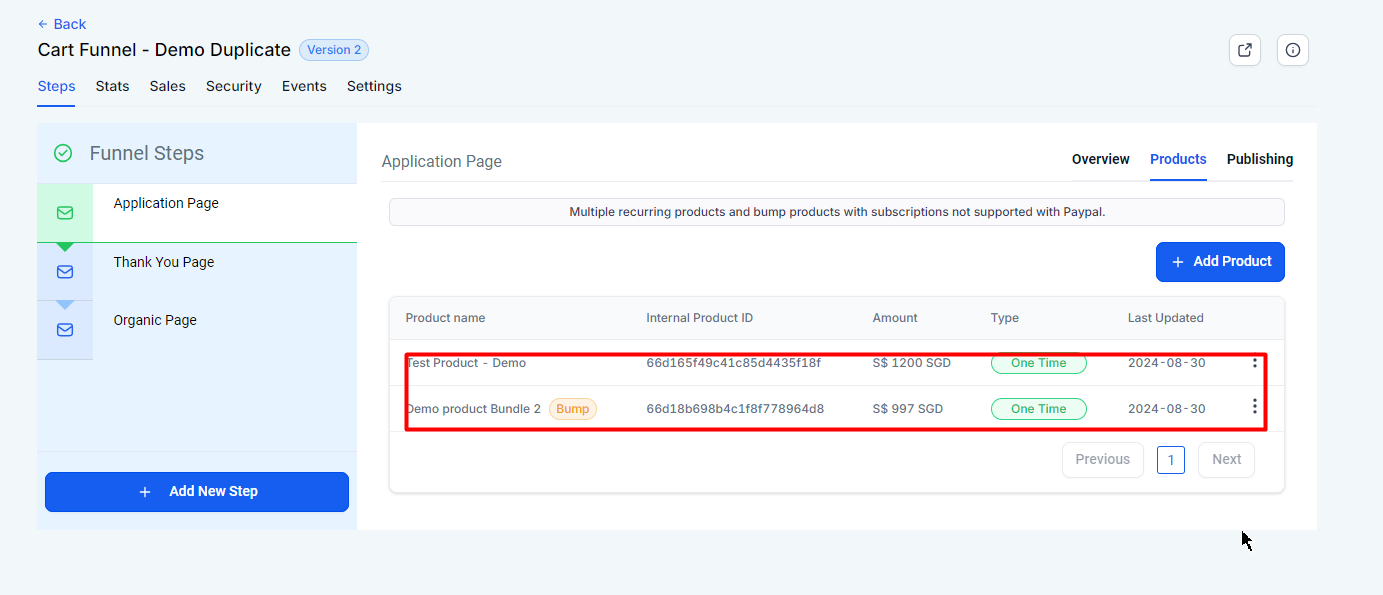Click the Thank You Page envelope icon

(65, 272)
